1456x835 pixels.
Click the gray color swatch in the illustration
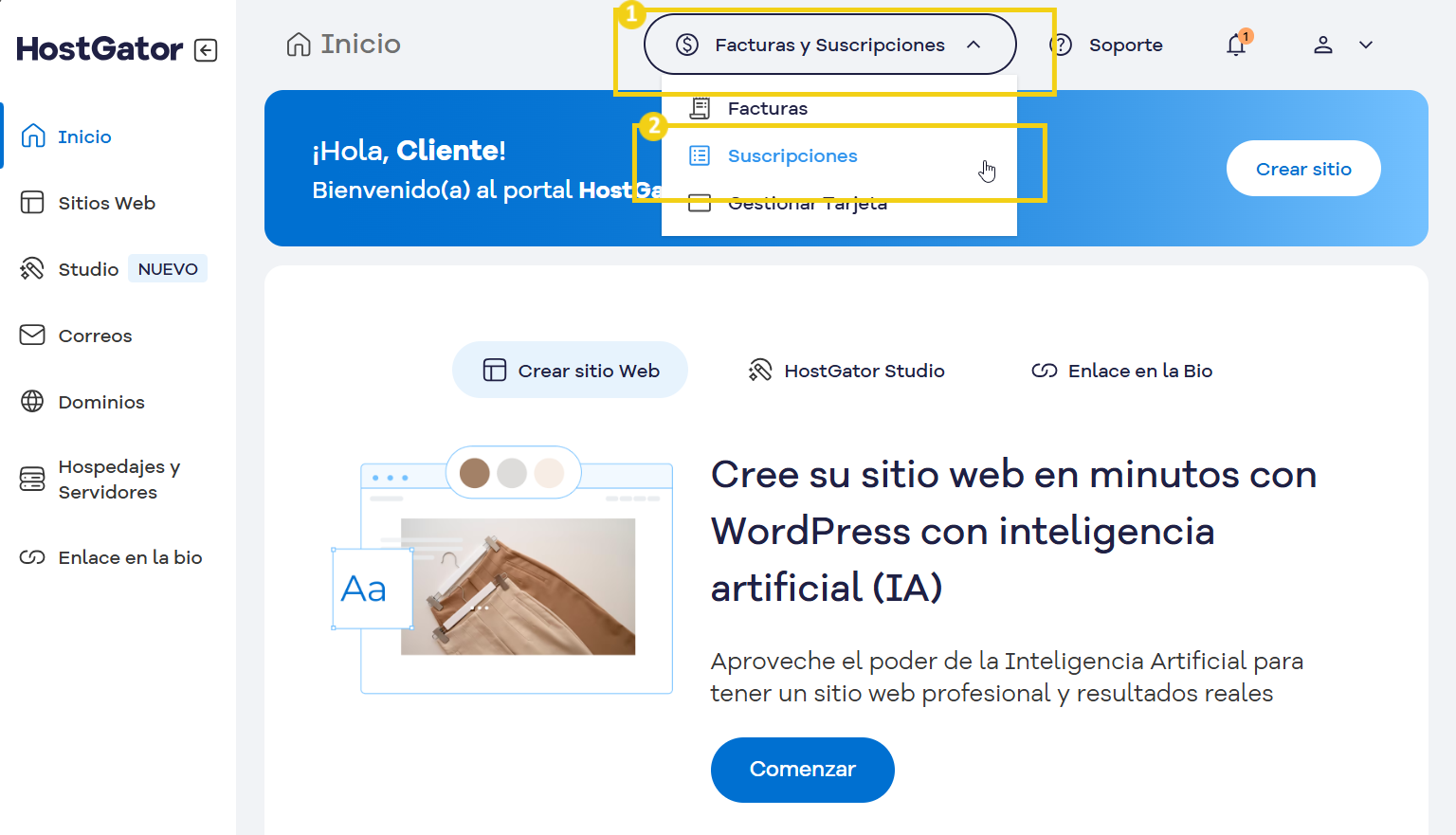[512, 472]
